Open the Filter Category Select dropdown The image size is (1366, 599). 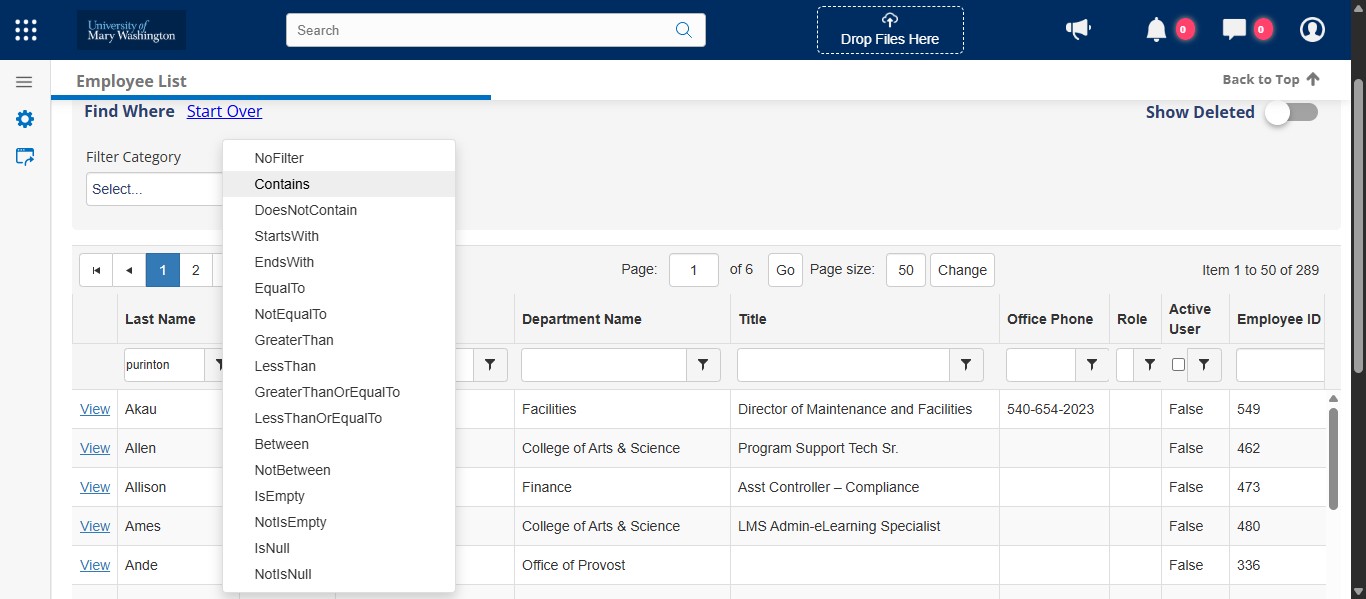pos(155,189)
